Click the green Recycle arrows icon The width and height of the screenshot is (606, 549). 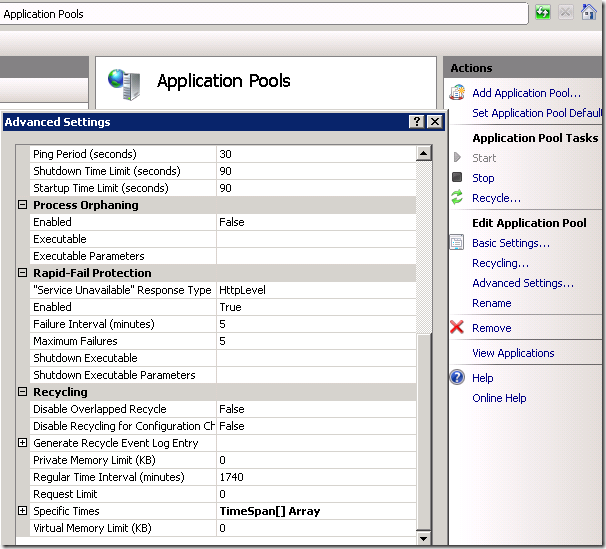click(457, 197)
